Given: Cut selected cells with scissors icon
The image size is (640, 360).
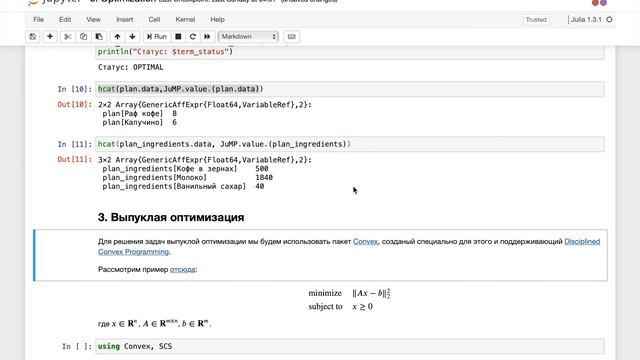Looking at the screenshot, I should click(x=68, y=37).
